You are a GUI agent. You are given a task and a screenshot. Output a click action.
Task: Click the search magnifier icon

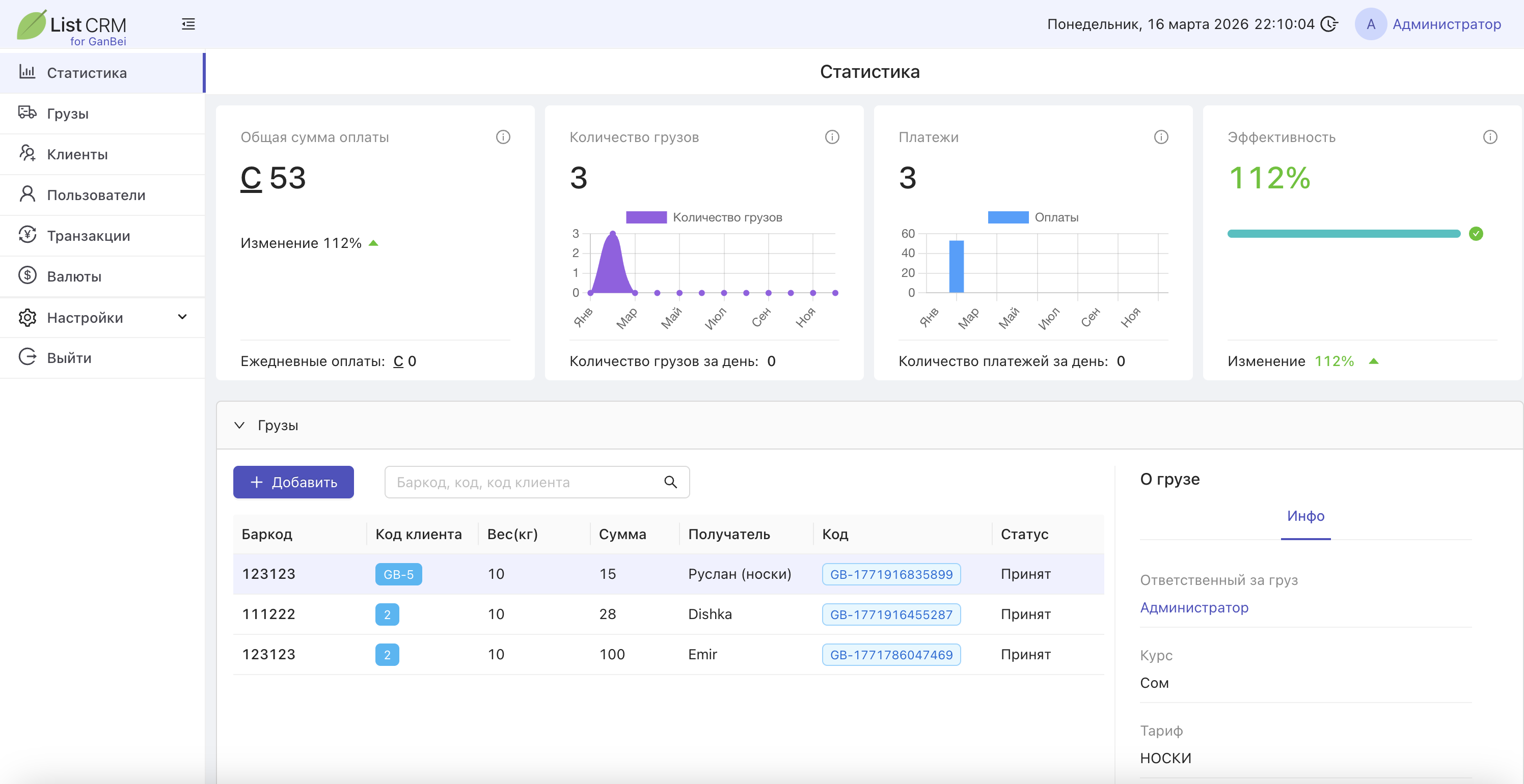click(x=670, y=482)
